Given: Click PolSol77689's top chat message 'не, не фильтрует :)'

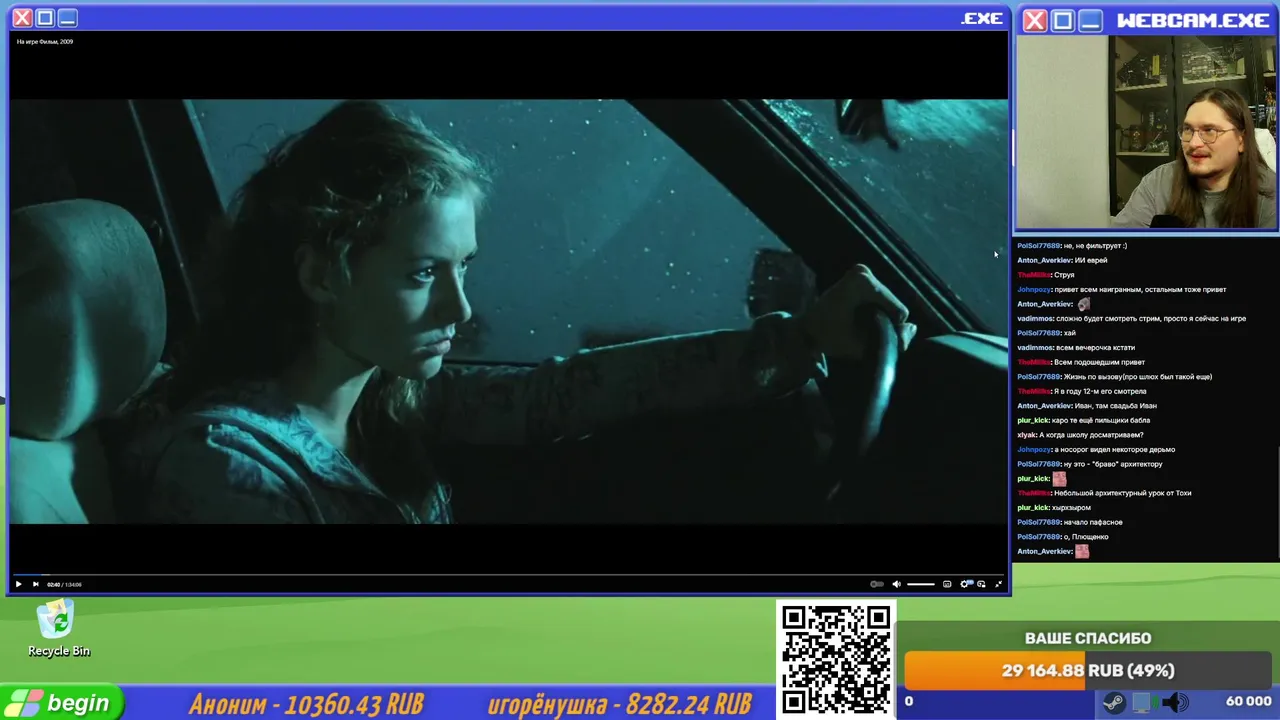Looking at the screenshot, I should (x=1095, y=246).
